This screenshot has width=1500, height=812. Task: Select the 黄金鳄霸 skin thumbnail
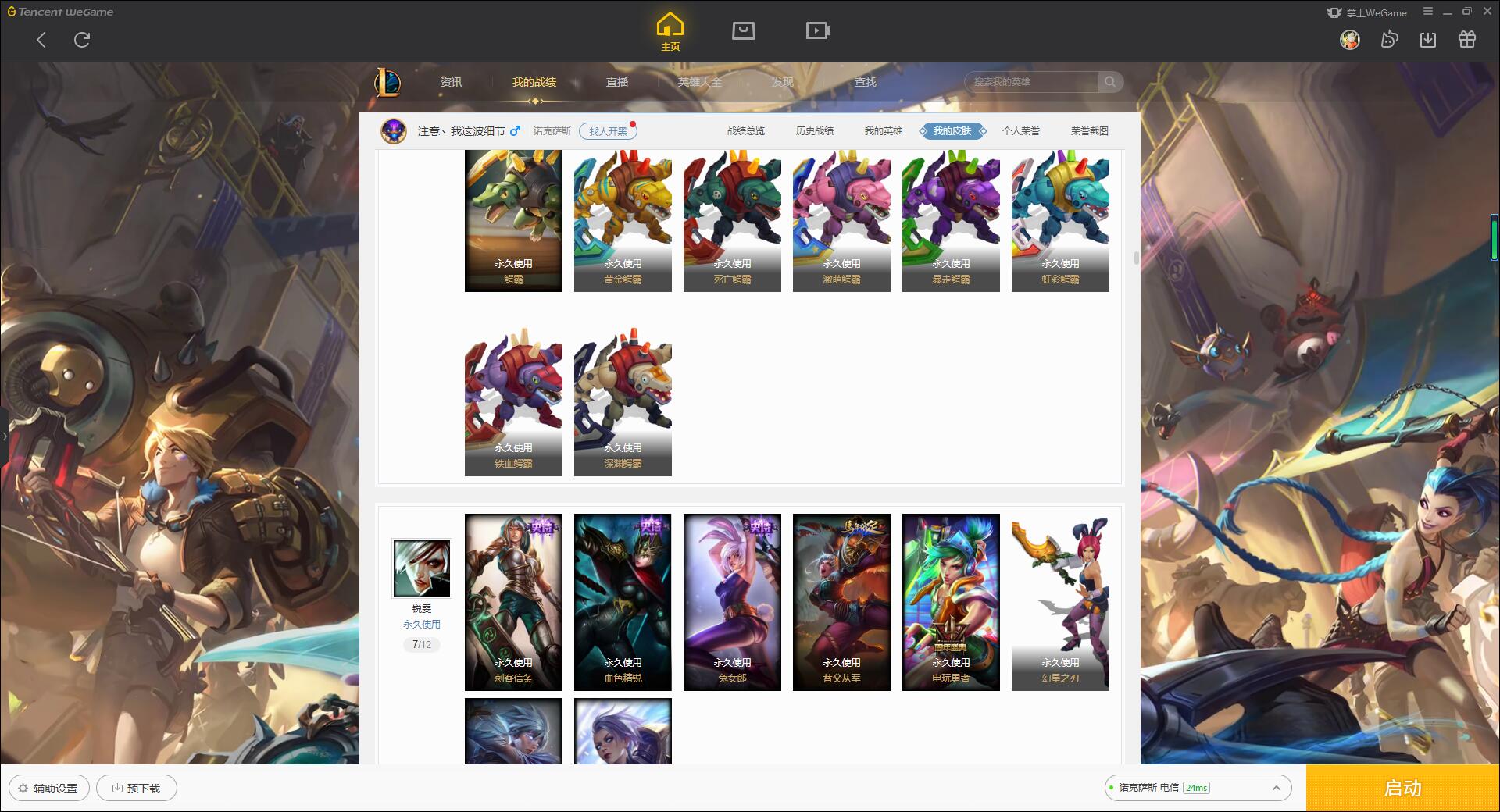(623, 221)
